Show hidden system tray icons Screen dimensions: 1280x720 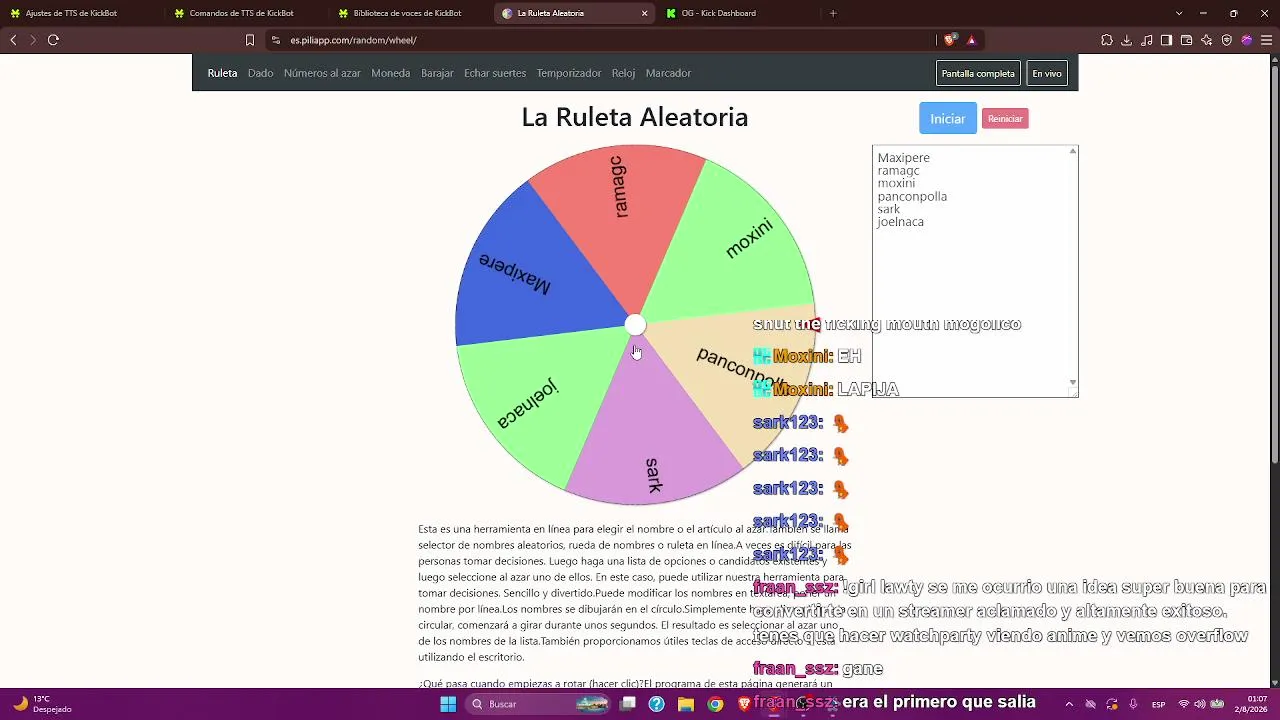(x=1069, y=704)
